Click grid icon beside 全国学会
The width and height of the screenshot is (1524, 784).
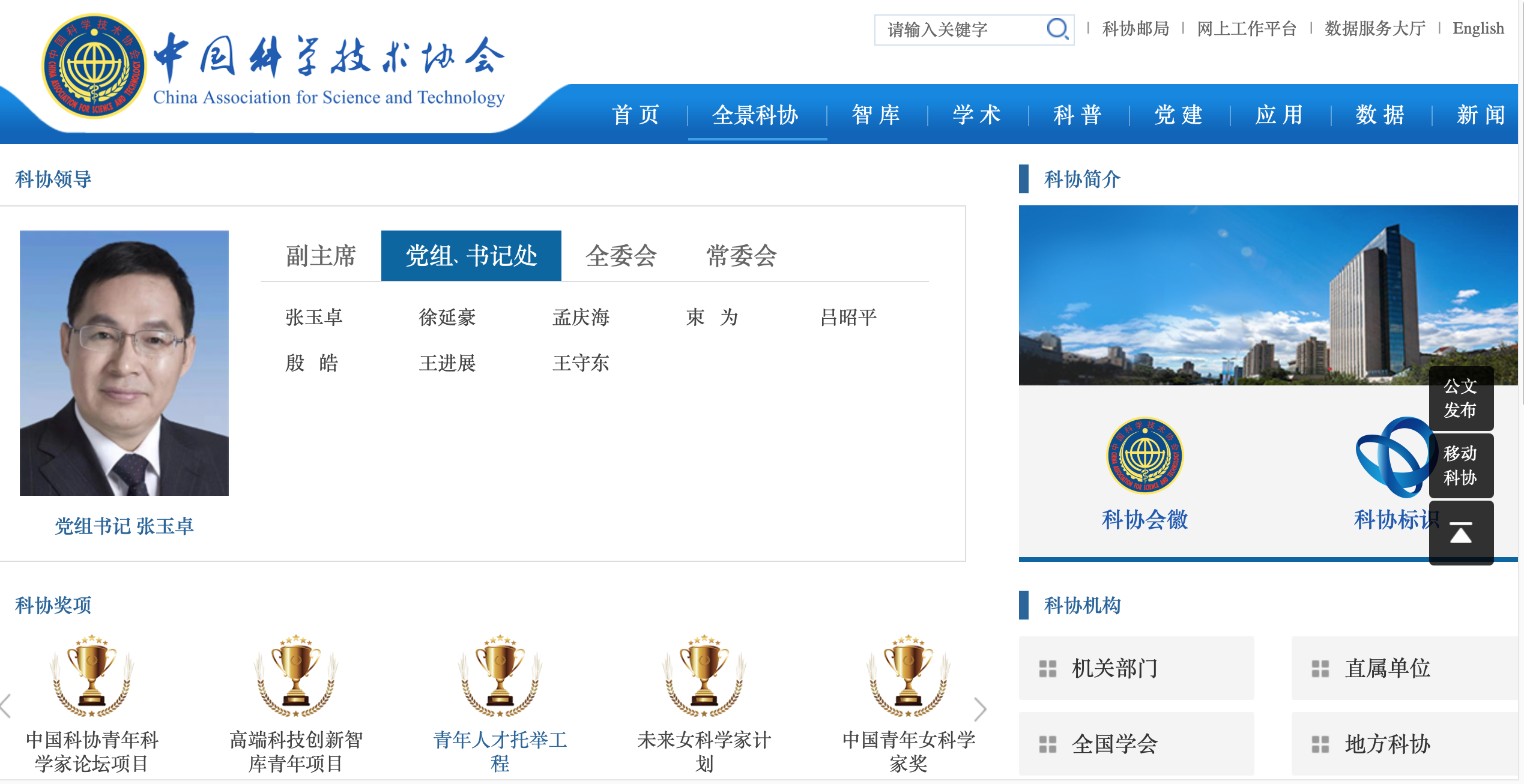pos(1048,744)
